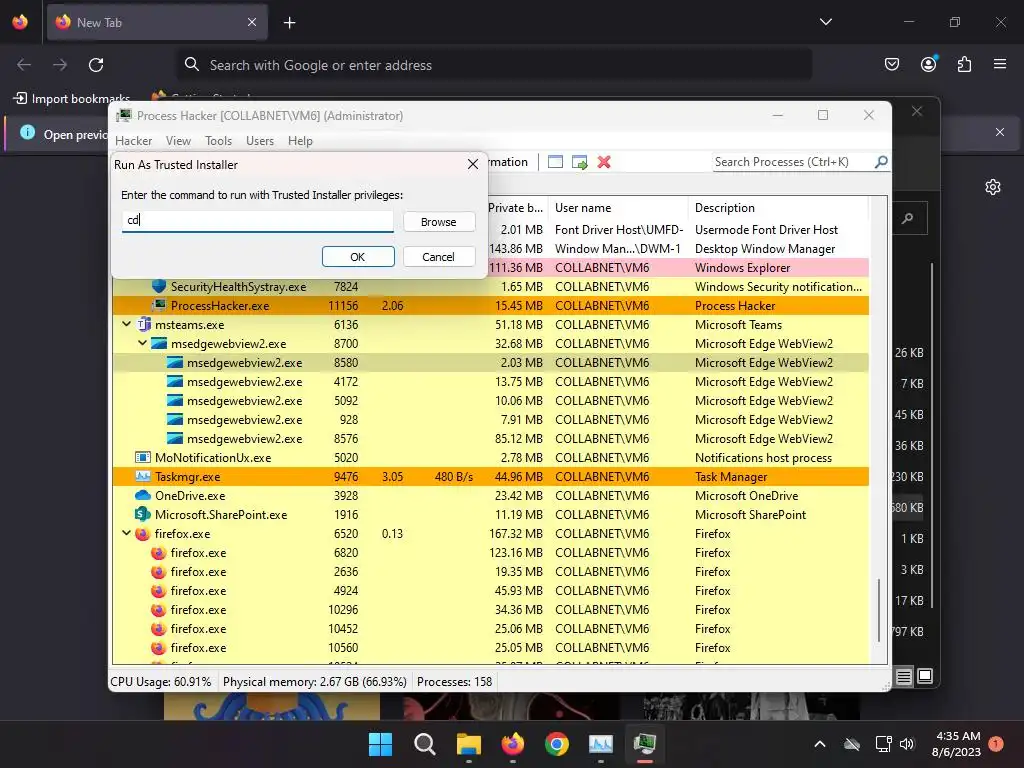Click the Process Hacker taskbar icon

point(645,744)
